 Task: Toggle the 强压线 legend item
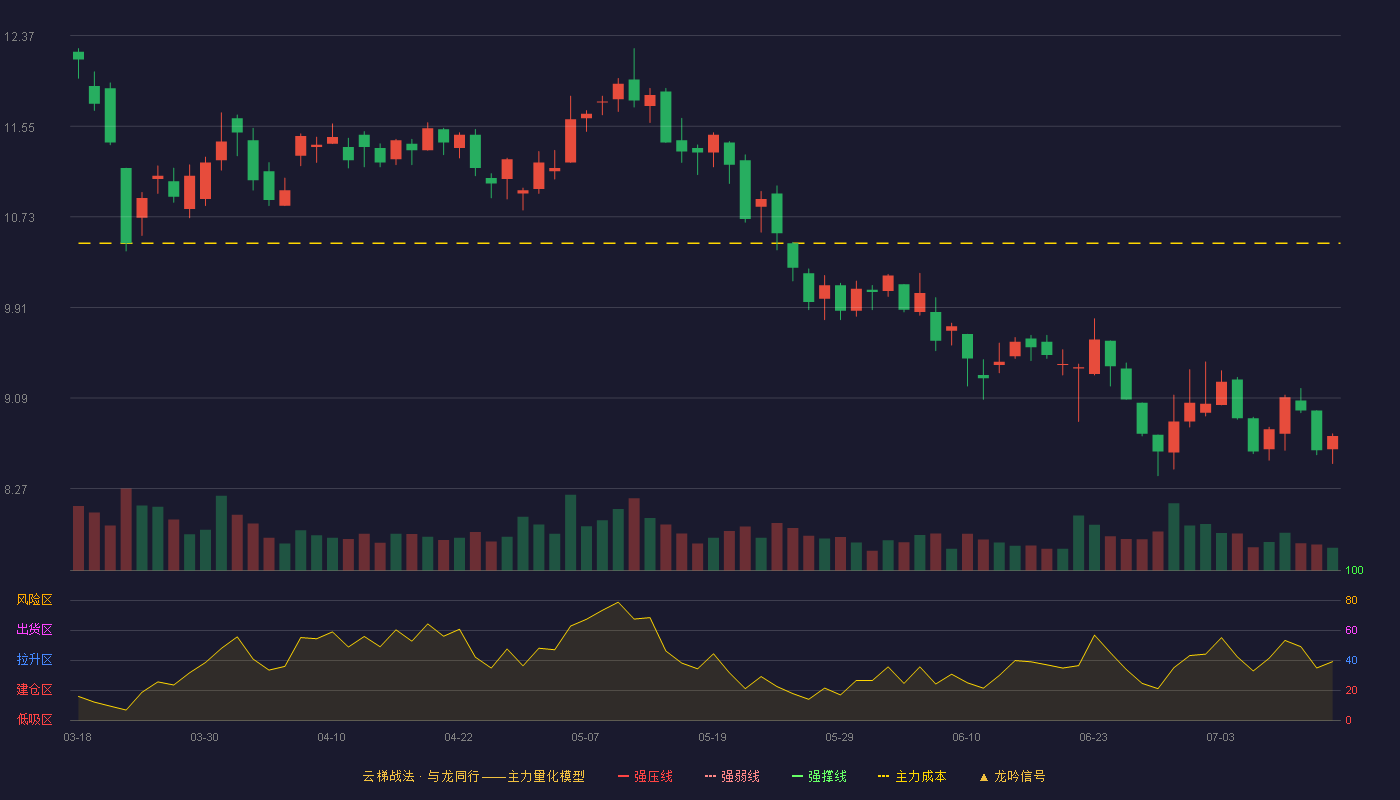pos(646,776)
